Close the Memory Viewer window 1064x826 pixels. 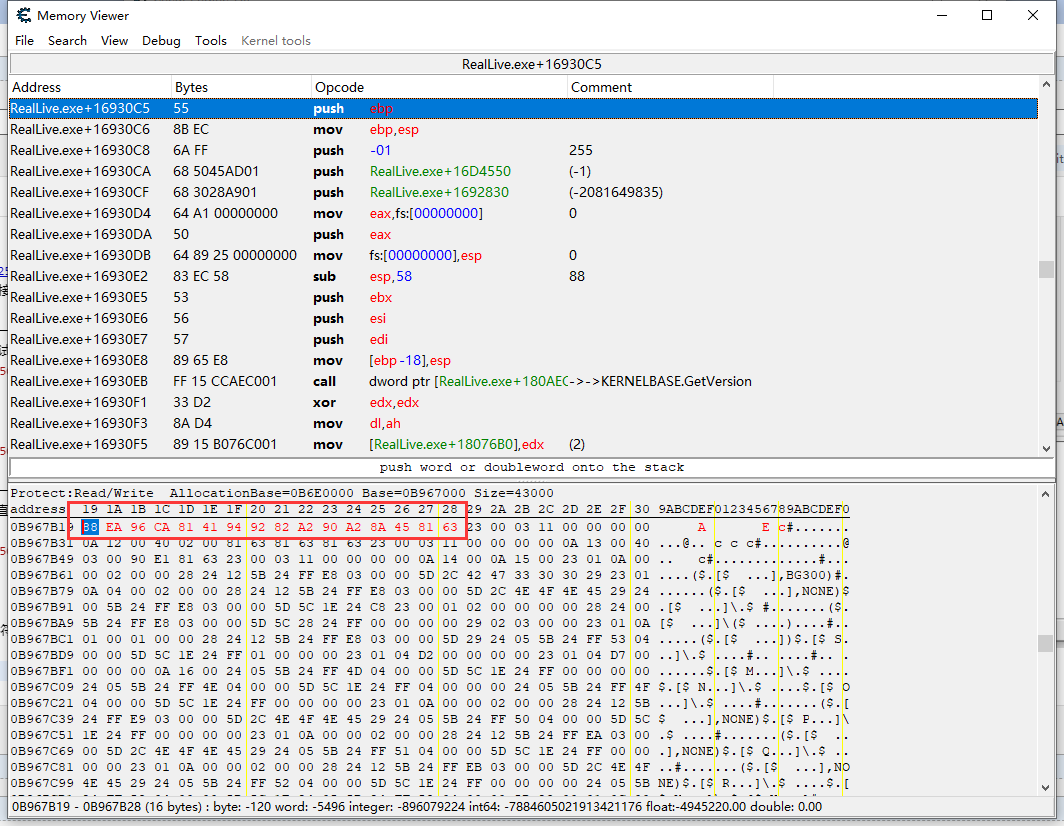[x=1033, y=15]
